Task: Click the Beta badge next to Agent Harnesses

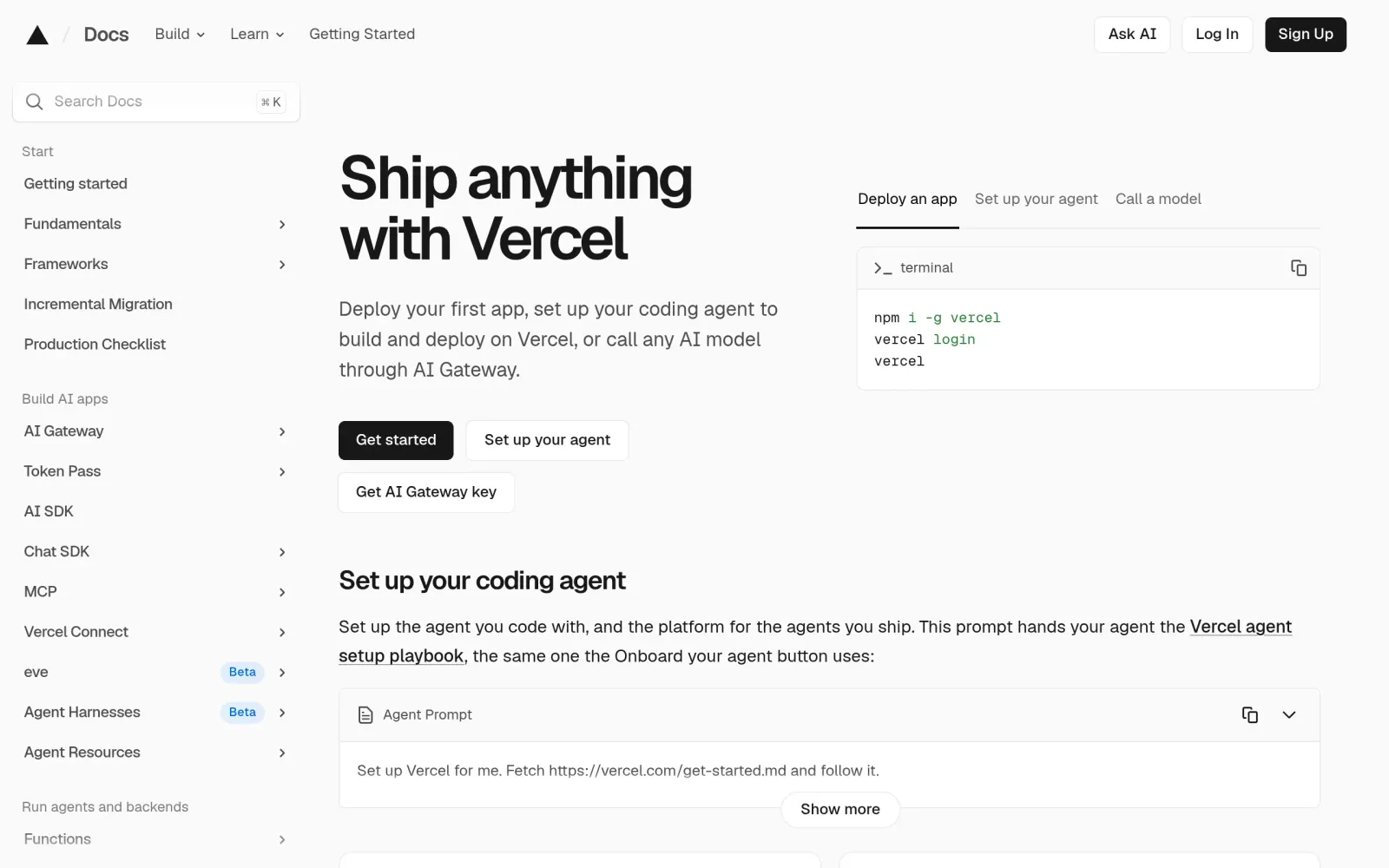Action: pyautogui.click(x=242, y=713)
